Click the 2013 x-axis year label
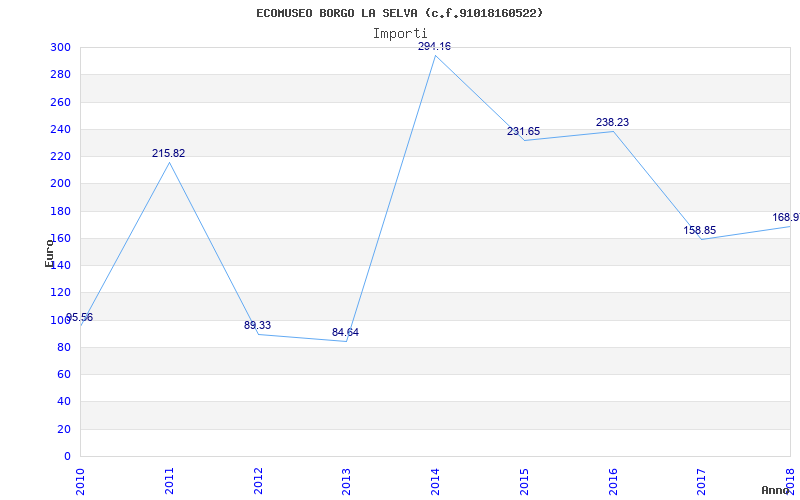The height and width of the screenshot is (500, 800). [x=346, y=481]
